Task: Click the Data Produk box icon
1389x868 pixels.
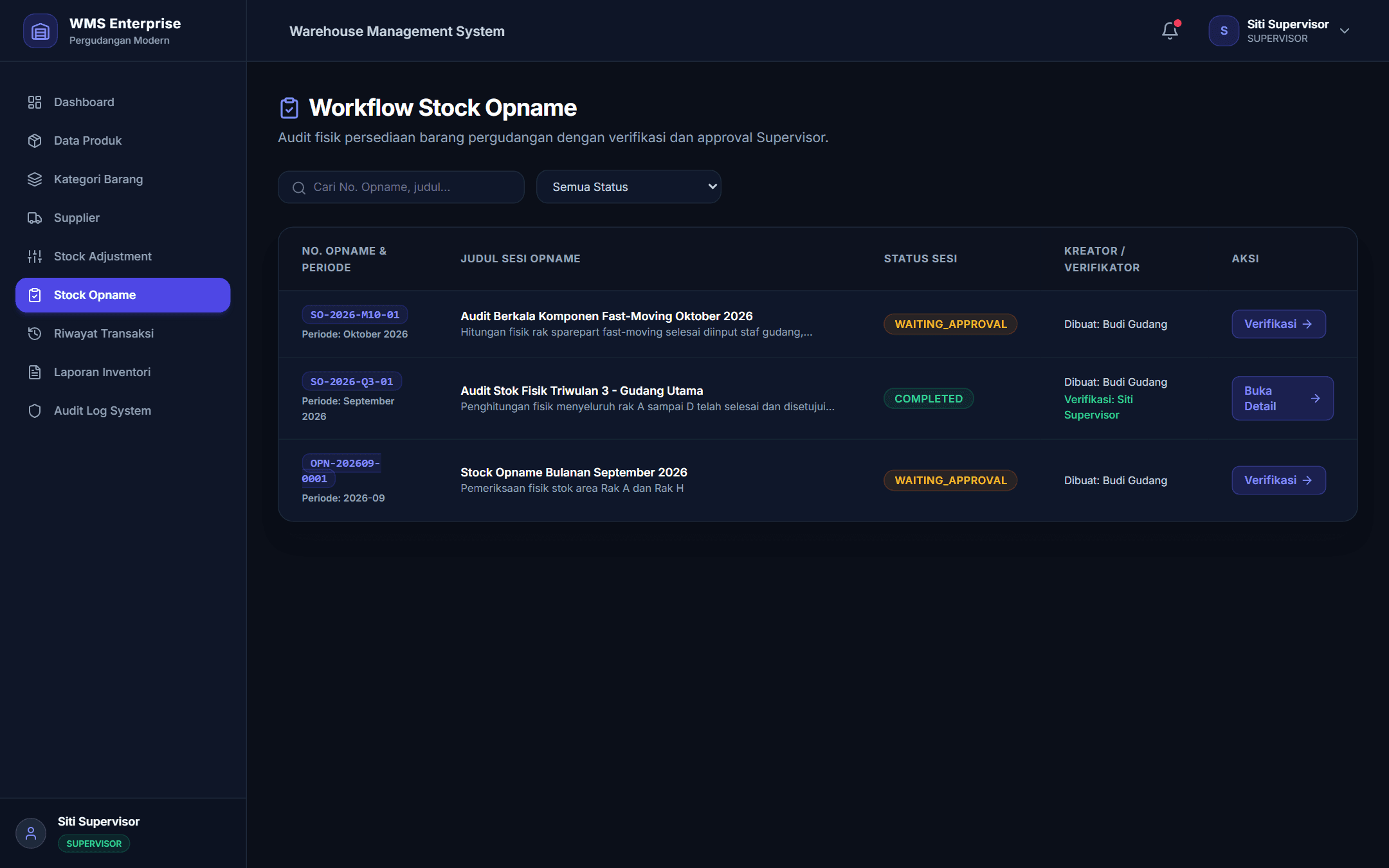Action: (35, 141)
